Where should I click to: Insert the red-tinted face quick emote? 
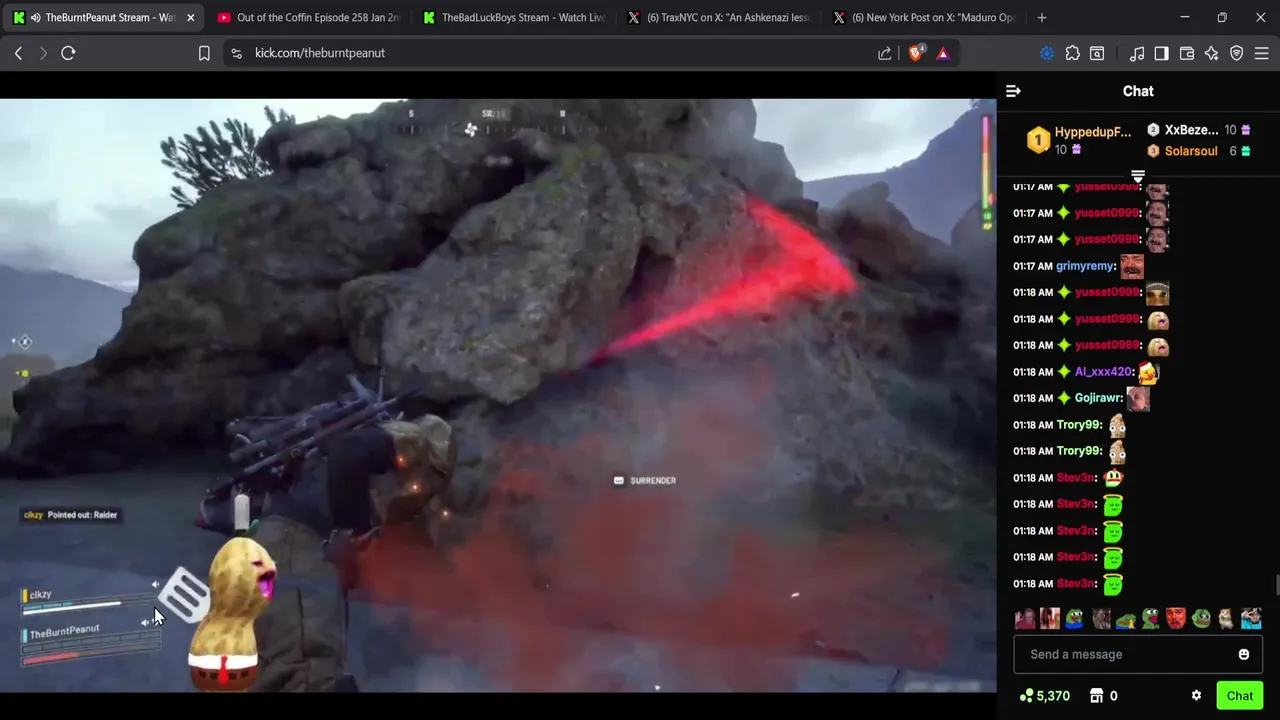click(1176, 619)
